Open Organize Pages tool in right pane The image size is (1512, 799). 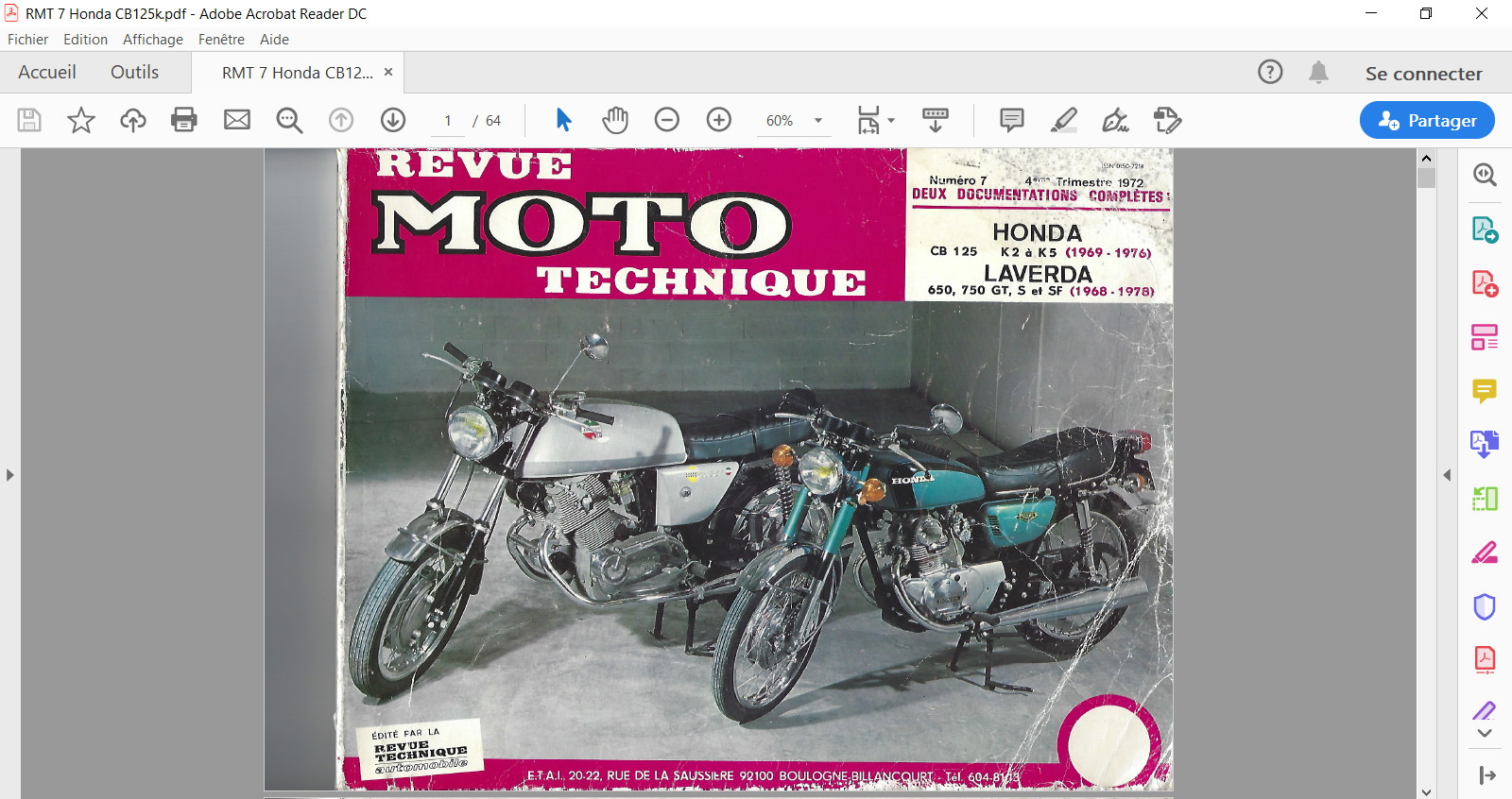tap(1485, 337)
